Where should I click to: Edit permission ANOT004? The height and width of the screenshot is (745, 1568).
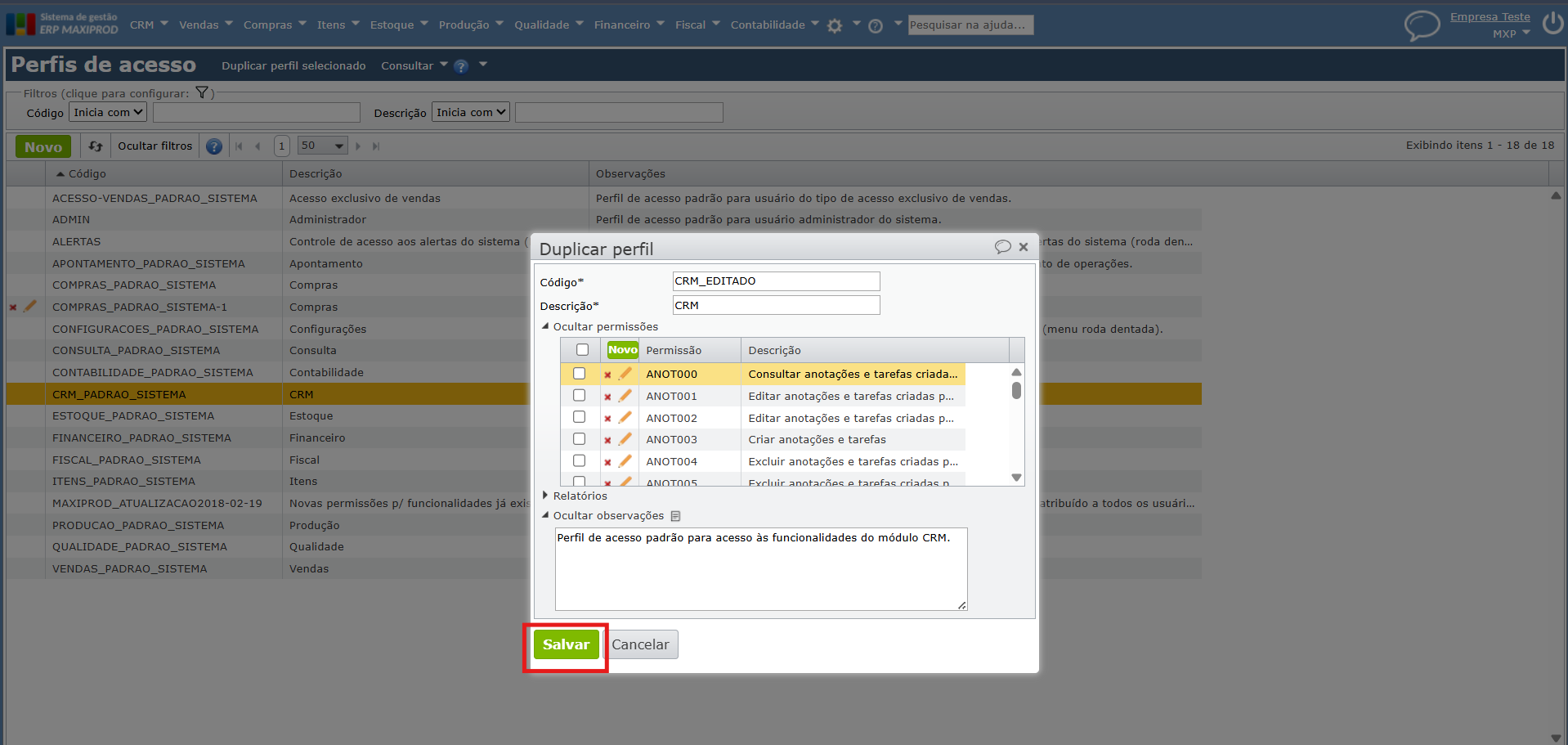click(x=625, y=461)
